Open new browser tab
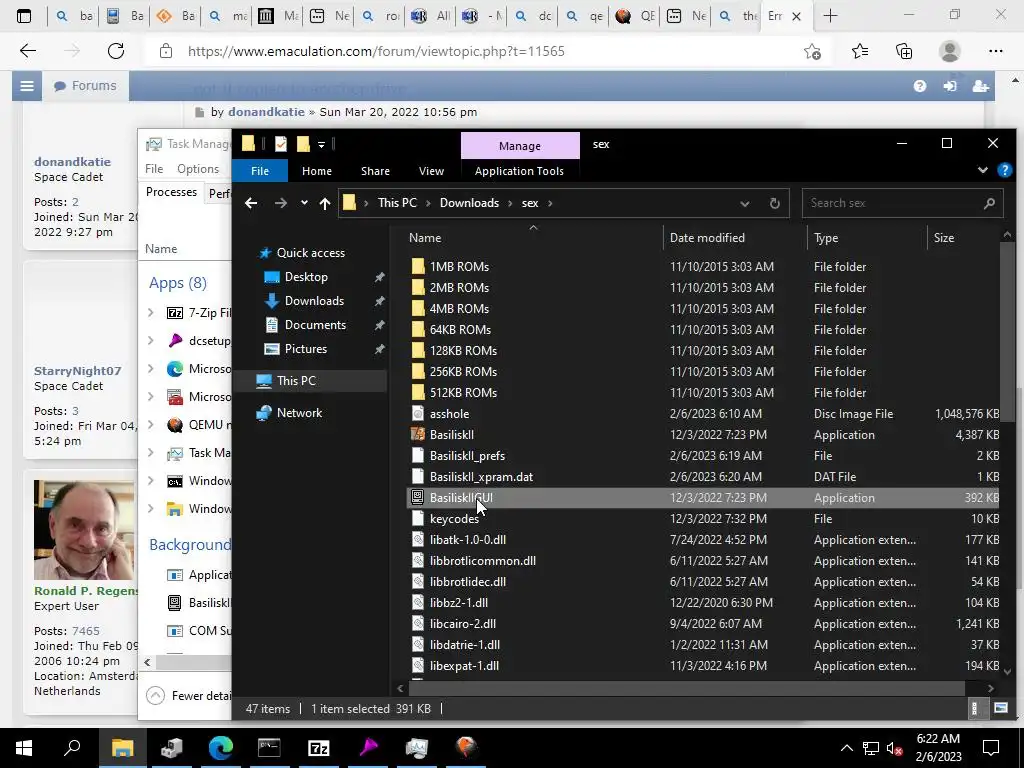Image resolution: width=1024 pixels, height=768 pixels. 830,16
